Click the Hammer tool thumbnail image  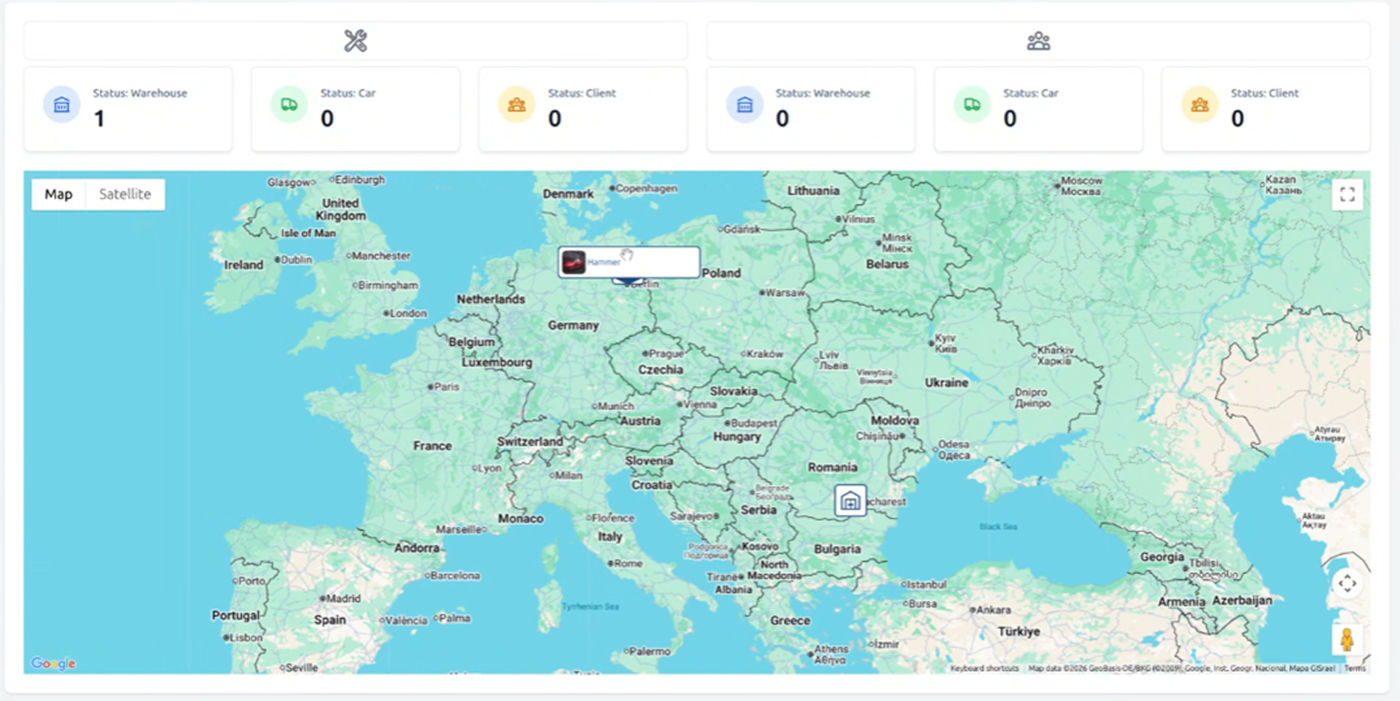click(574, 262)
